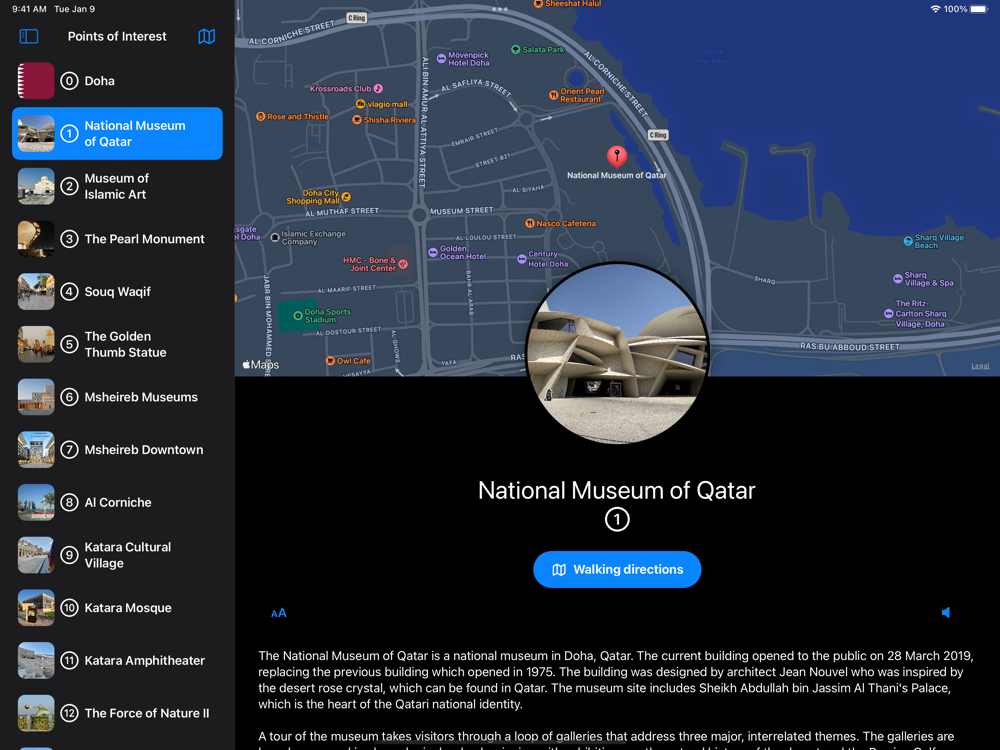
Task: Select the red National Museum map pin
Action: tap(617, 156)
